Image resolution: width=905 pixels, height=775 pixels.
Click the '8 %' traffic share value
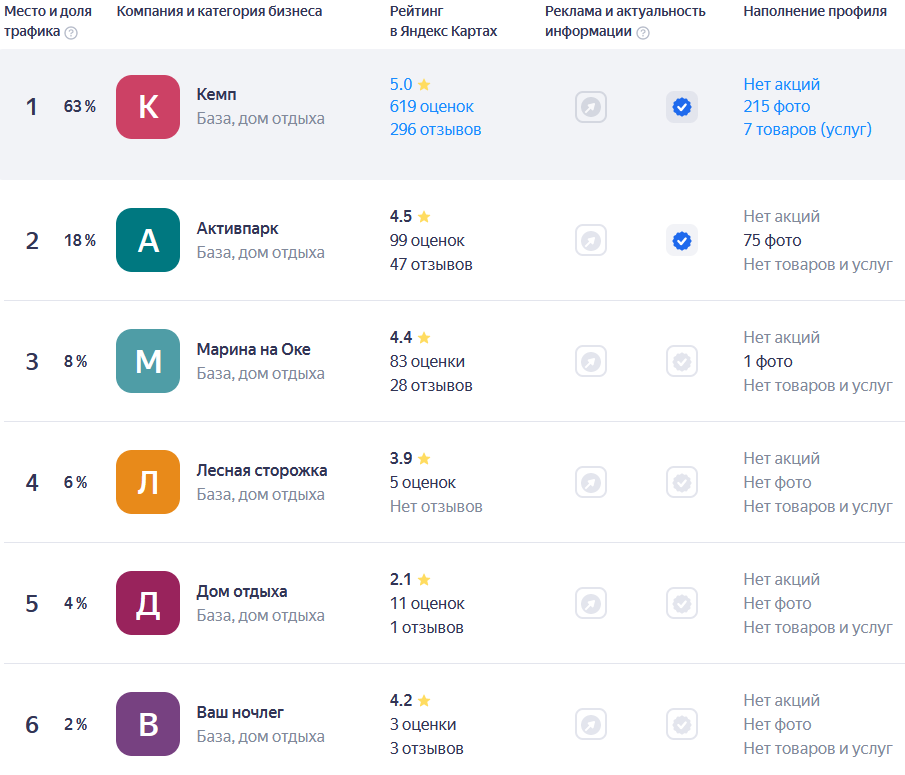76,361
